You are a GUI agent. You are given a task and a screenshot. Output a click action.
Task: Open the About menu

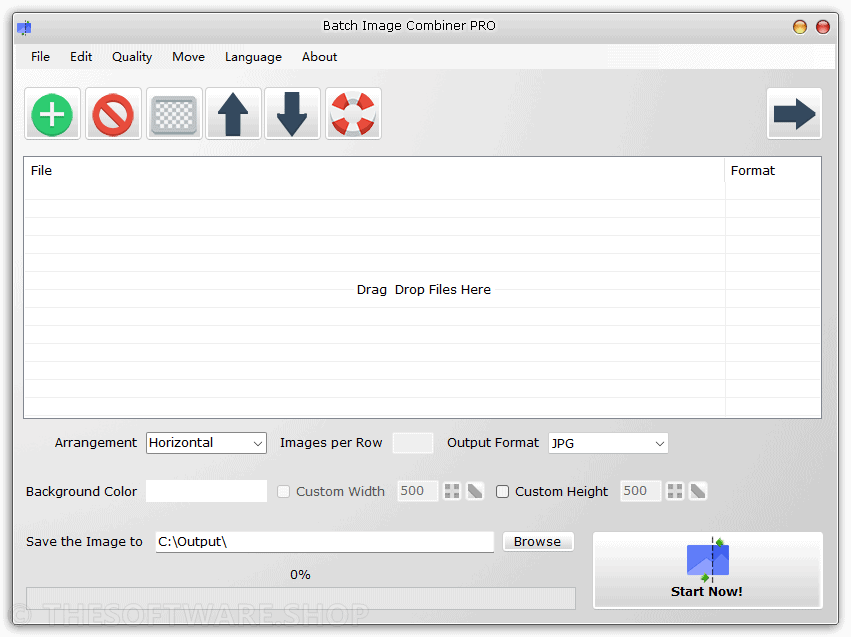coord(319,57)
